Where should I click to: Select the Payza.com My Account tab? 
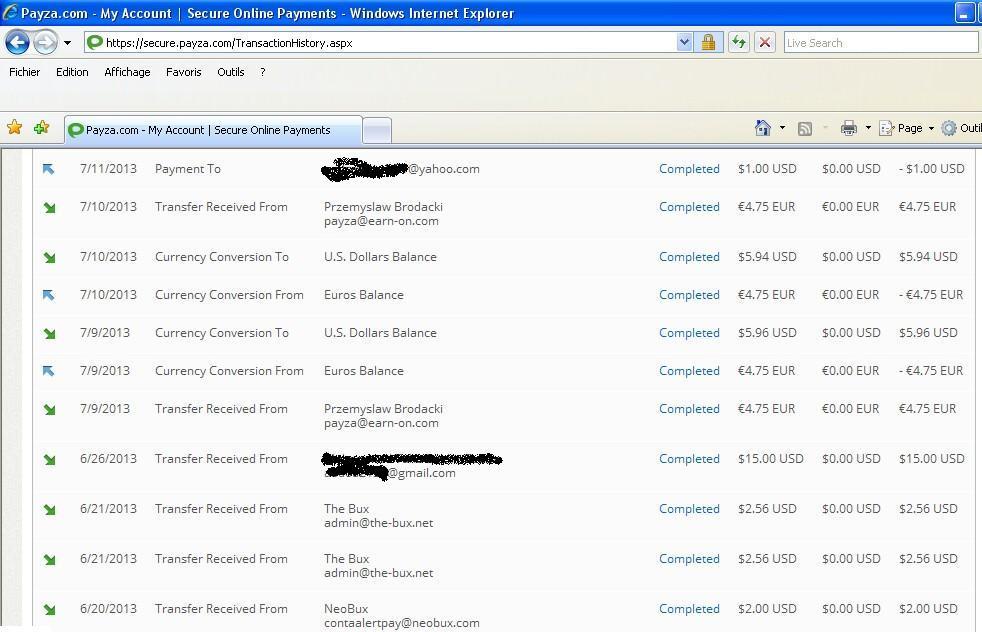coord(213,130)
